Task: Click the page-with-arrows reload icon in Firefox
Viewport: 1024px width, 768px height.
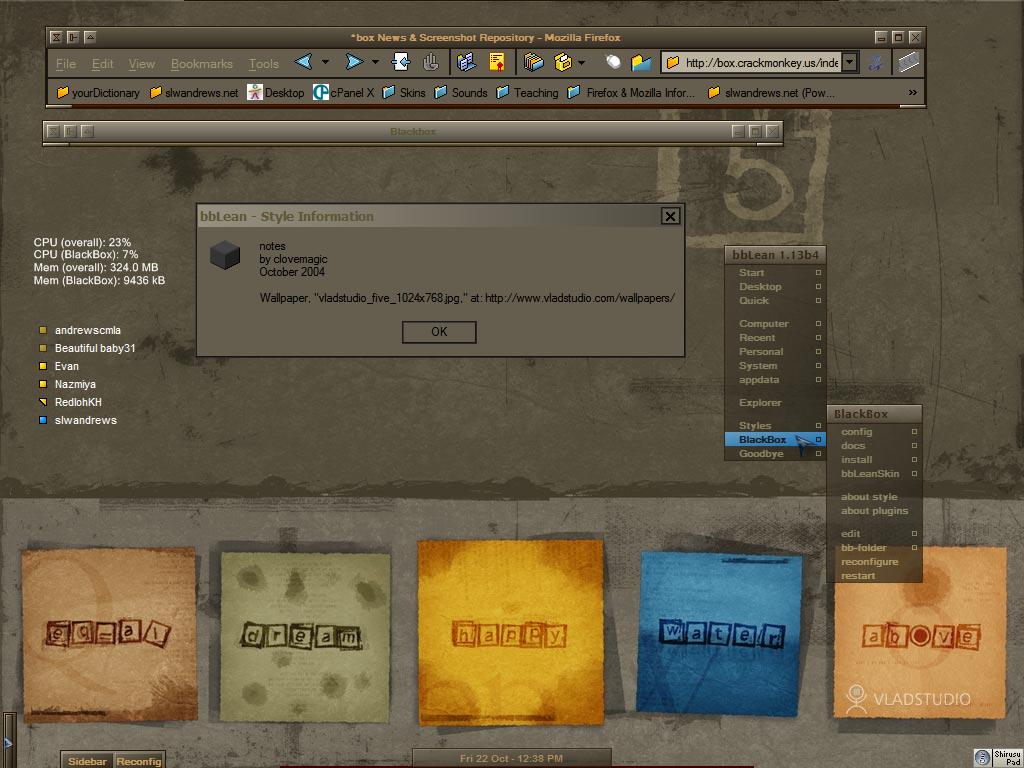Action: (x=400, y=62)
